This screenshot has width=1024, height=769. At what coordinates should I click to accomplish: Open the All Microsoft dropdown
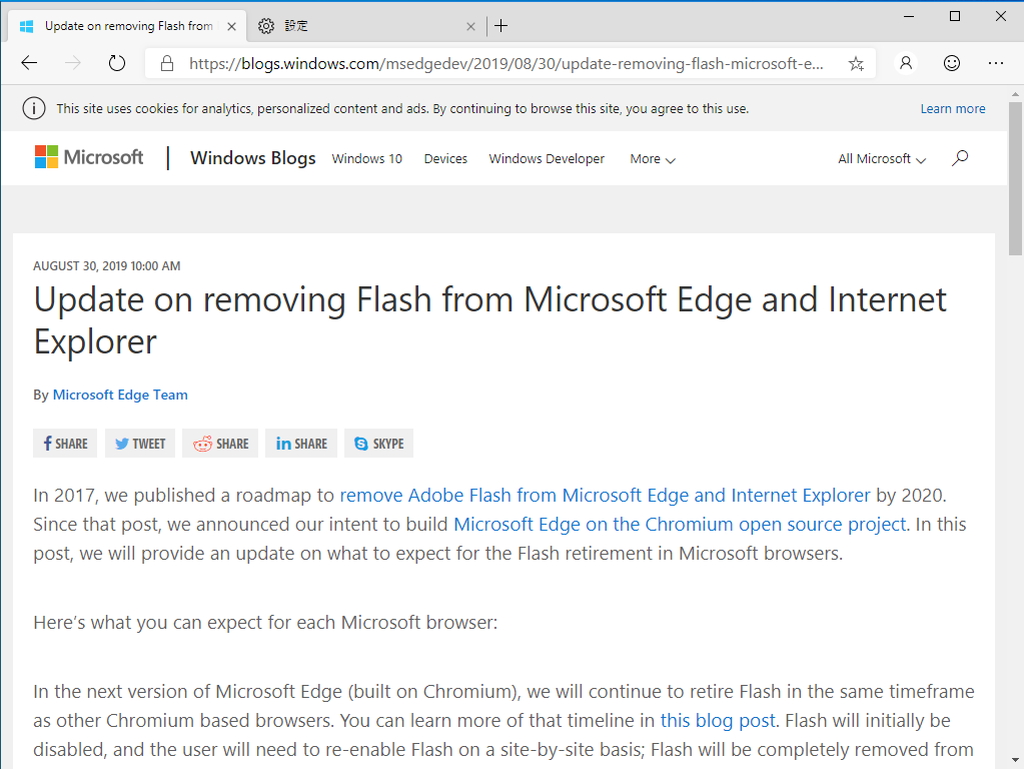tap(879, 158)
